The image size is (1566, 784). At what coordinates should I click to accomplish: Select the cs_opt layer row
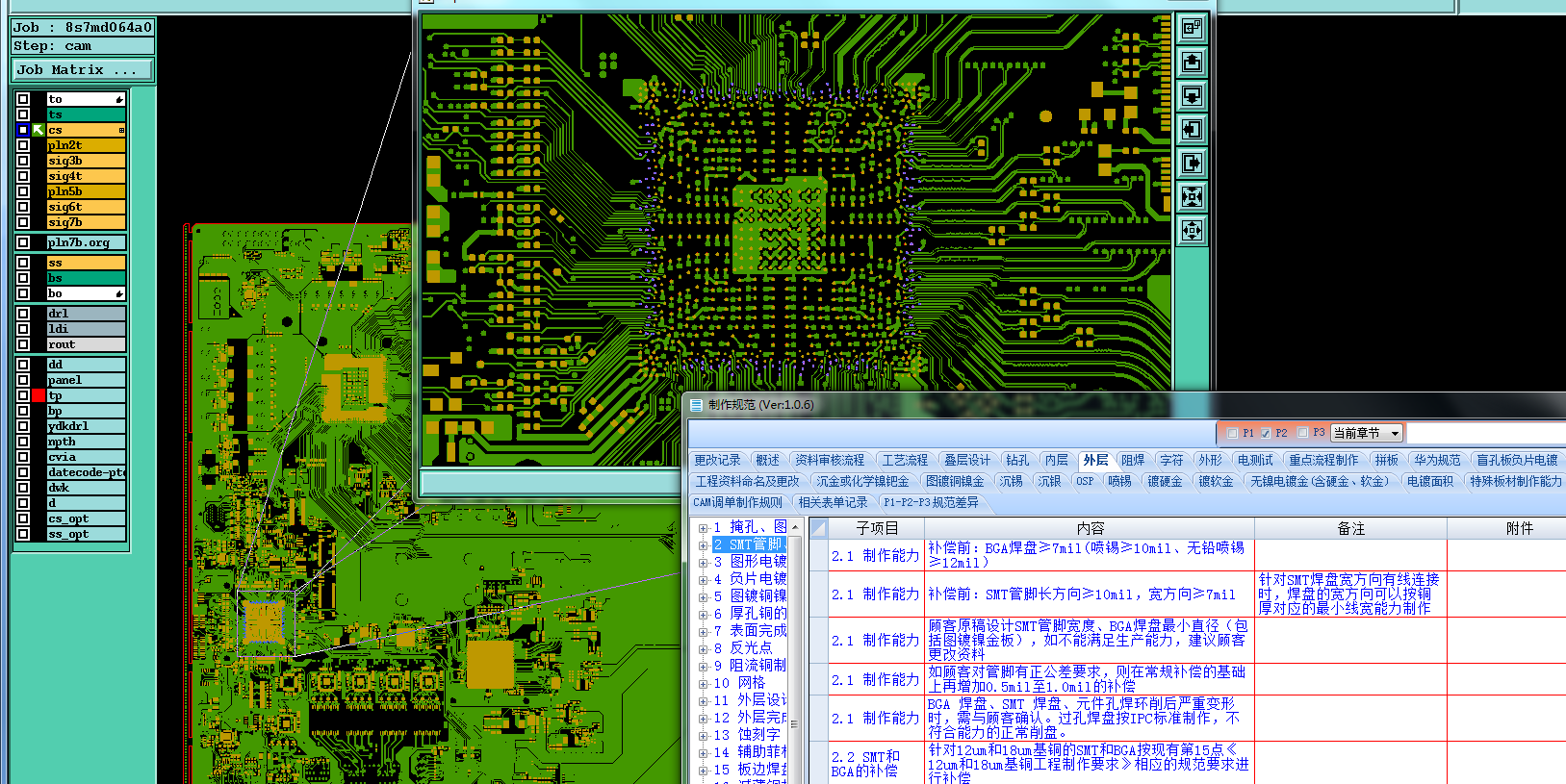(x=86, y=518)
